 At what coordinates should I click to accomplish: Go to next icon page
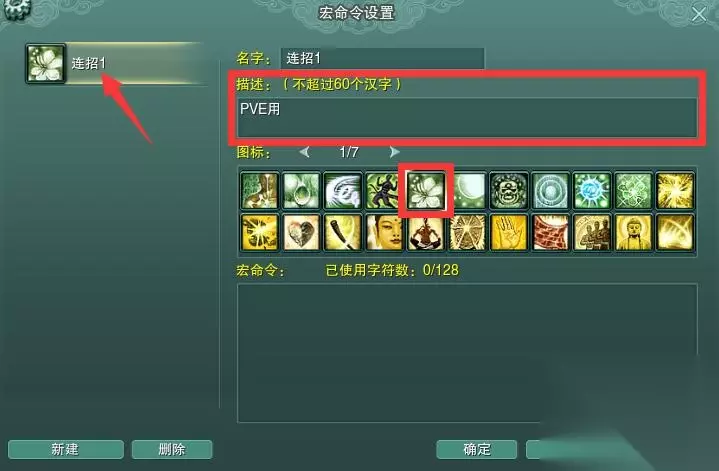pos(394,152)
